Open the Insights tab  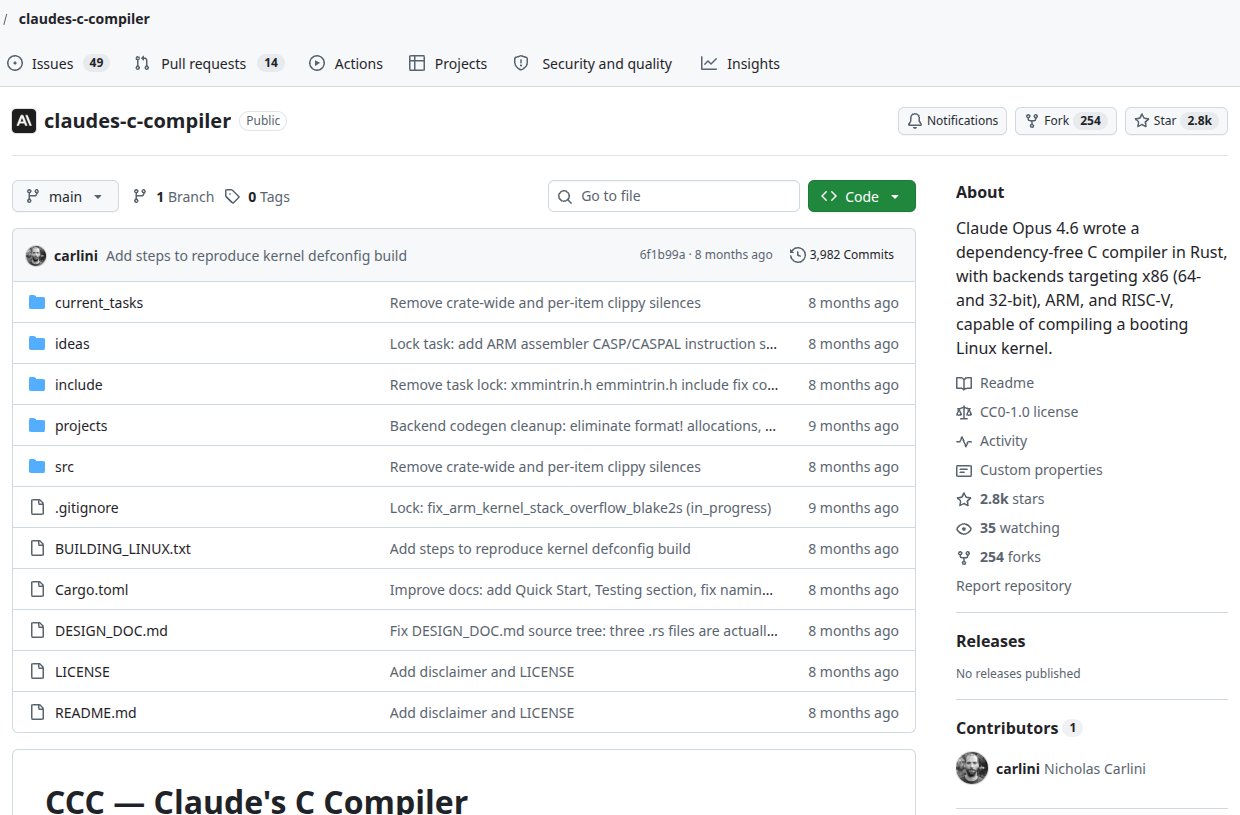740,63
